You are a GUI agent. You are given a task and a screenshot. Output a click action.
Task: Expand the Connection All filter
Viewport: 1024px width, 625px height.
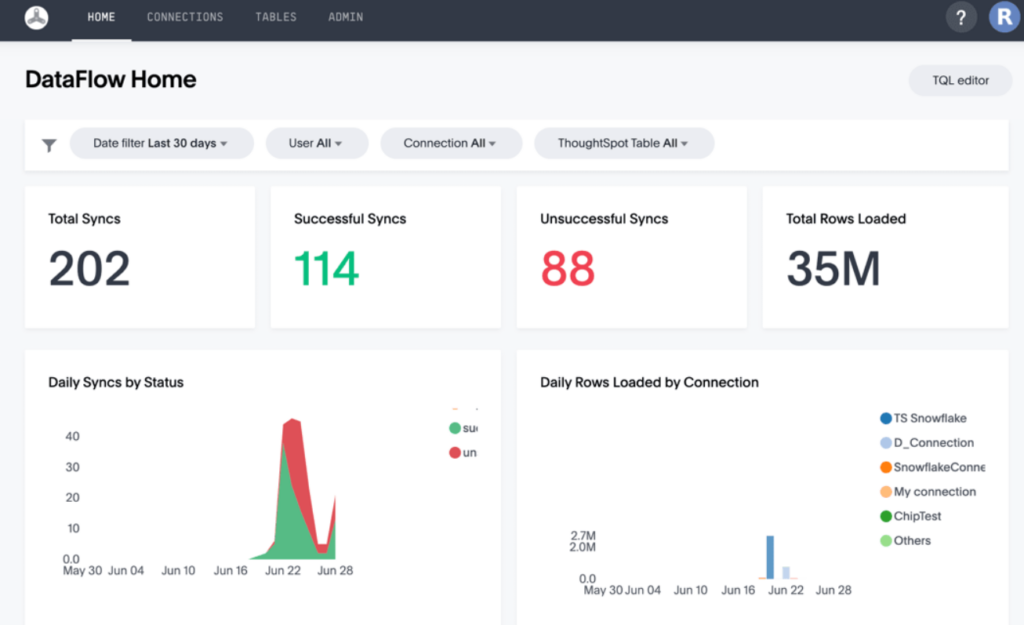451,143
